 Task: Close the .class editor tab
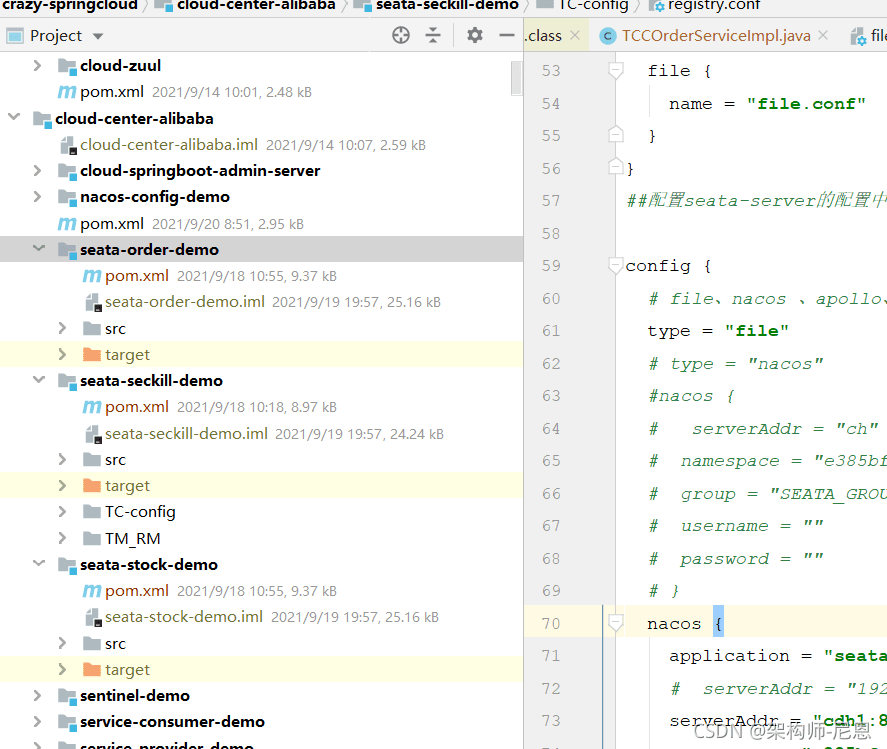point(575,35)
